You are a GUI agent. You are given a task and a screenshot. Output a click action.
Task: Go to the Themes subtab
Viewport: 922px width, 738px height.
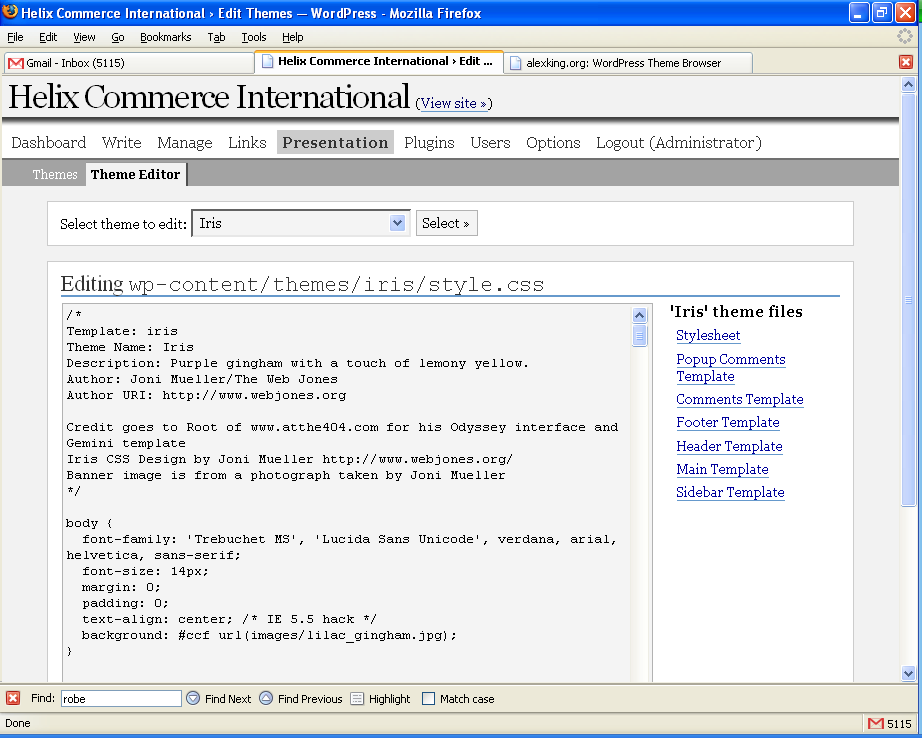point(55,174)
